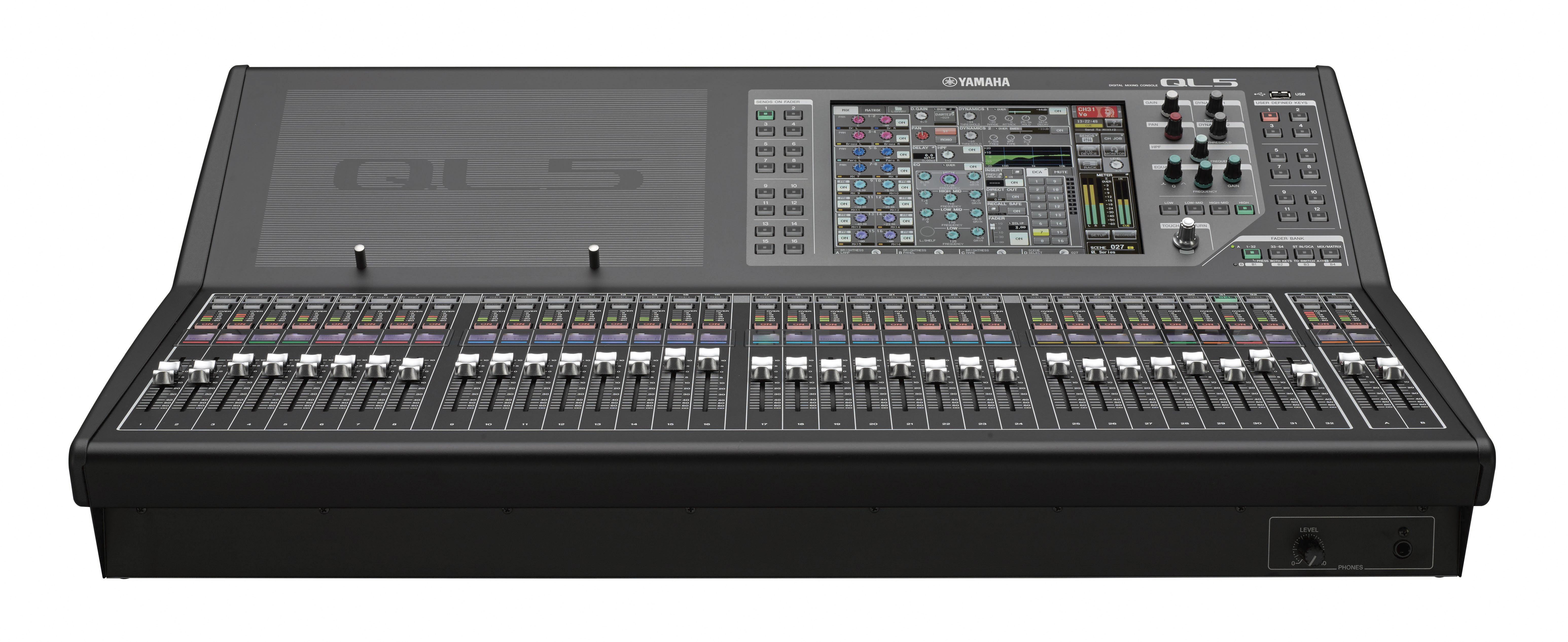Select the physical EQ Q knob

1173,169
